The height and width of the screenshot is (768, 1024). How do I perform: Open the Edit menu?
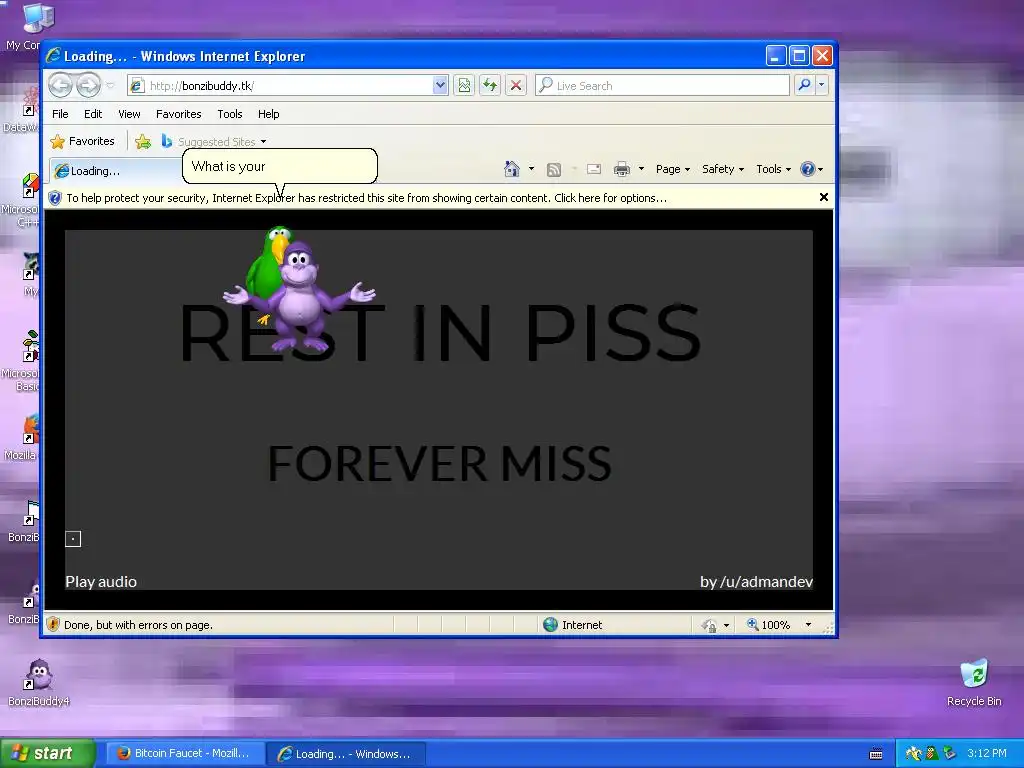click(93, 114)
